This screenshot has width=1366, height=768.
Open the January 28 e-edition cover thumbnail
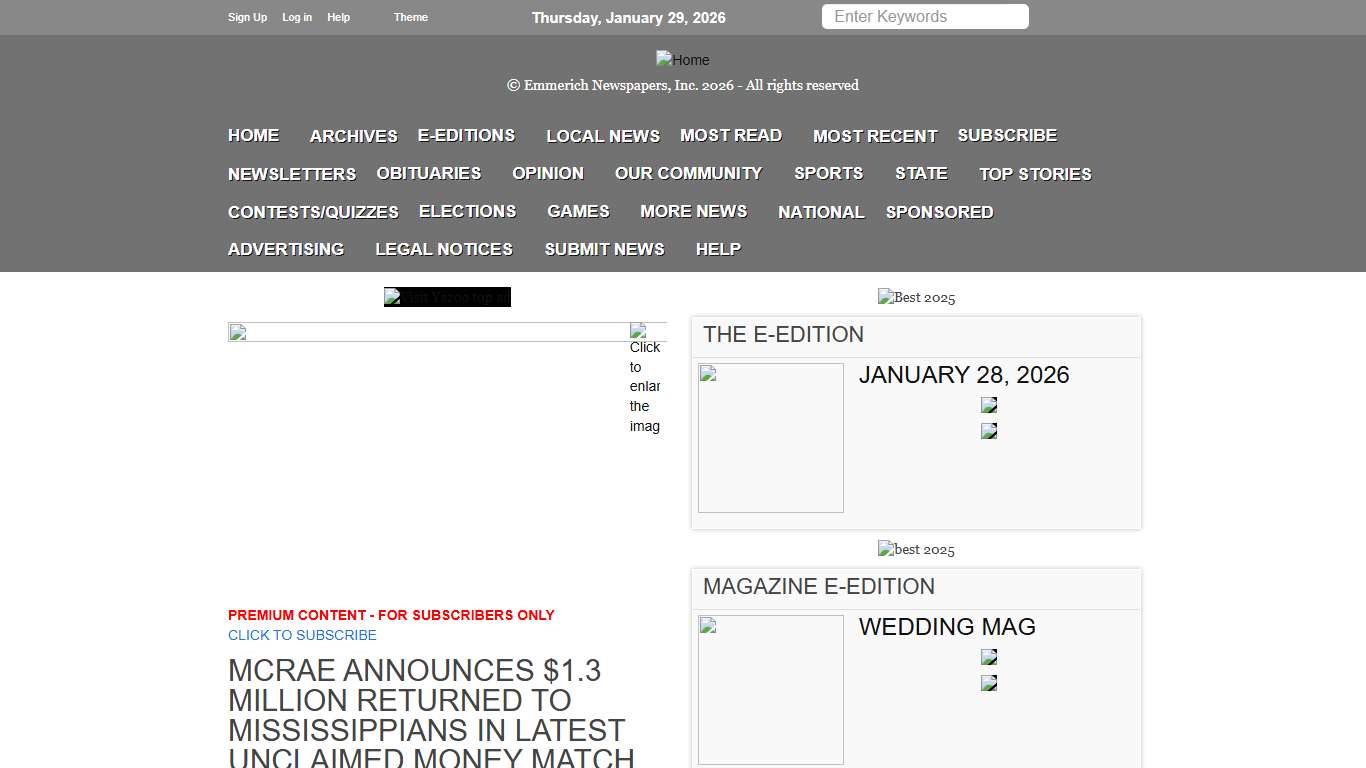(x=770, y=438)
